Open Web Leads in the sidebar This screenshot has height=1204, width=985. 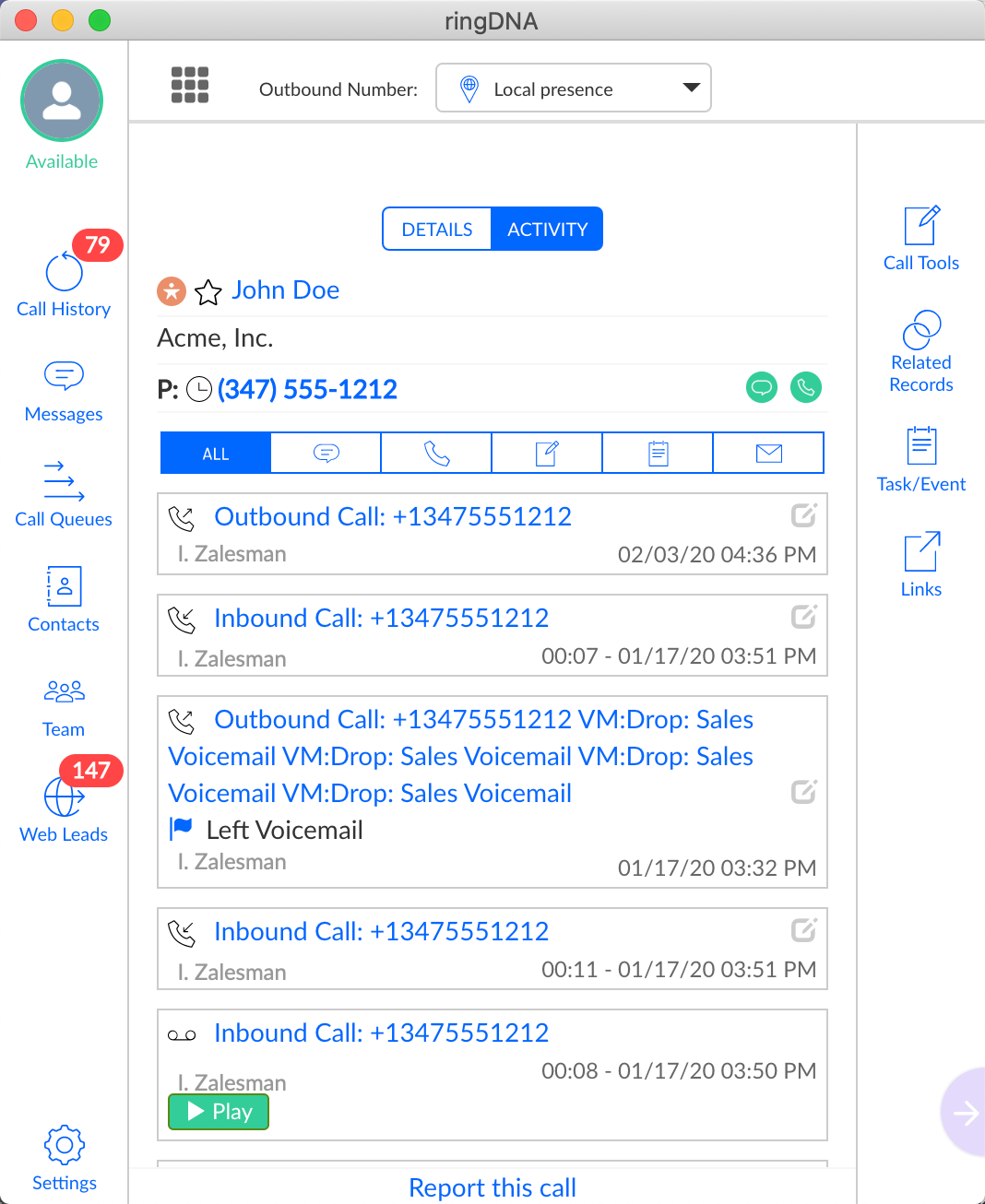[64, 811]
